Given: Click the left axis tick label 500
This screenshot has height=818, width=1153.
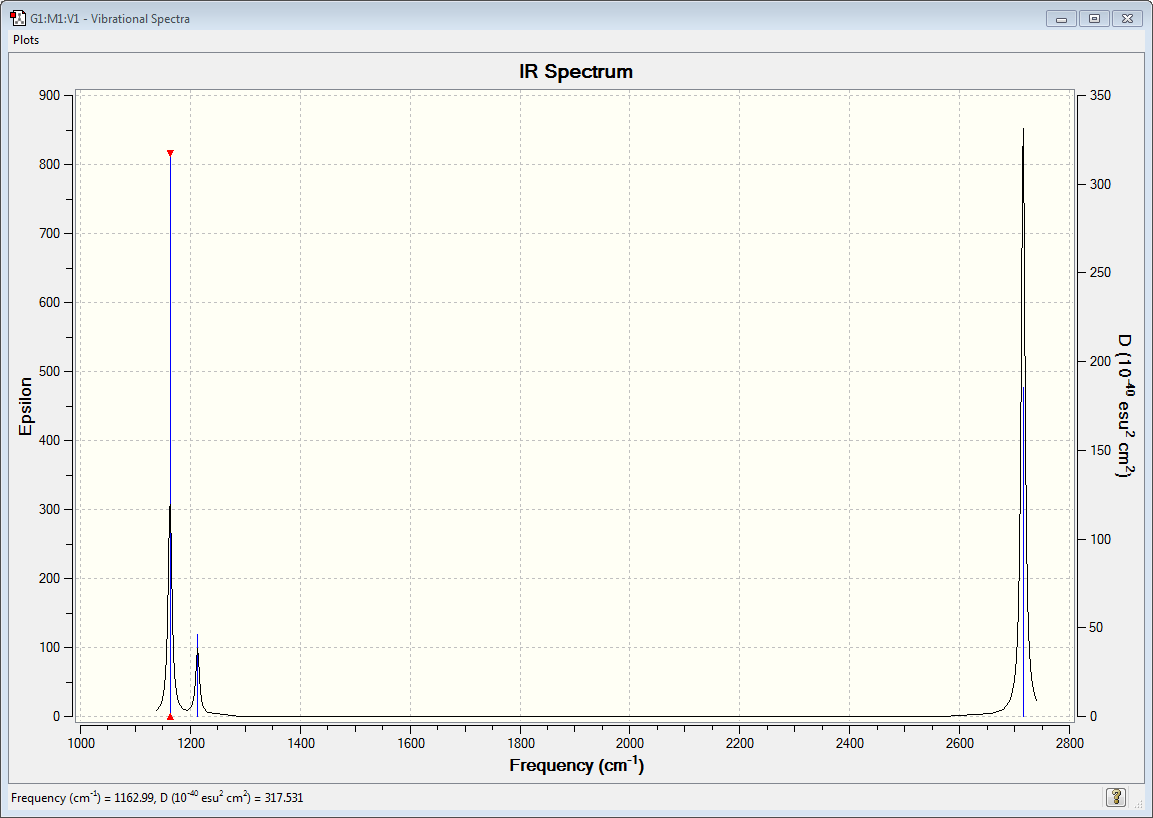Looking at the screenshot, I should (x=50, y=371).
